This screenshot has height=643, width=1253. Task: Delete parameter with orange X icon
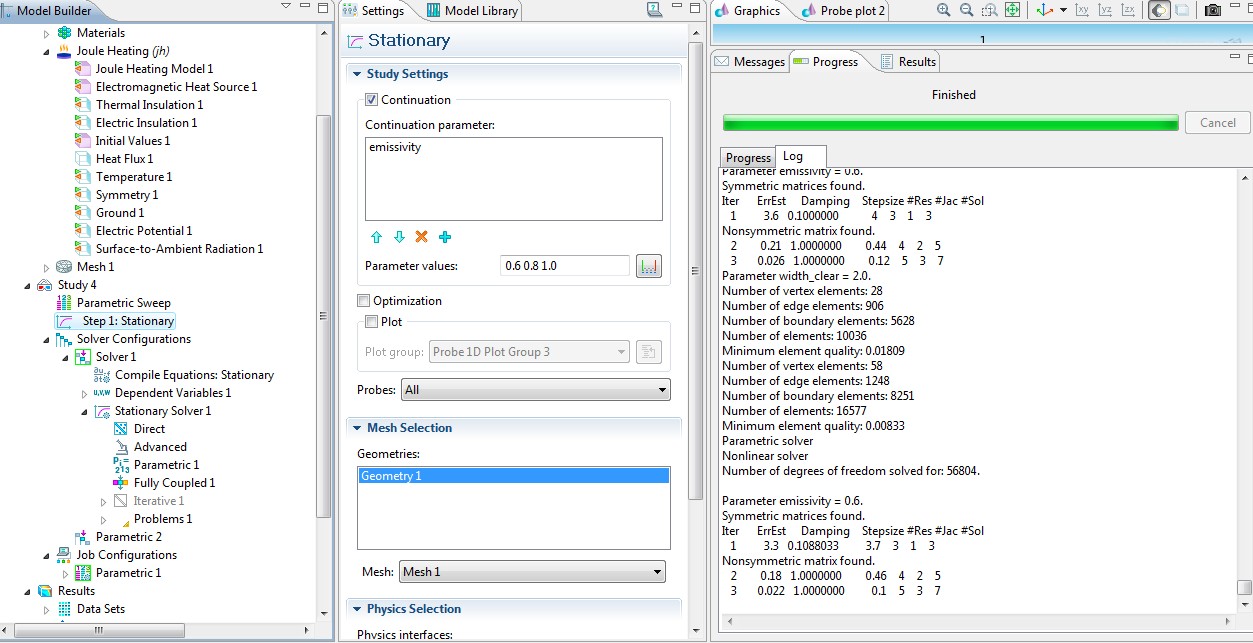click(x=421, y=237)
